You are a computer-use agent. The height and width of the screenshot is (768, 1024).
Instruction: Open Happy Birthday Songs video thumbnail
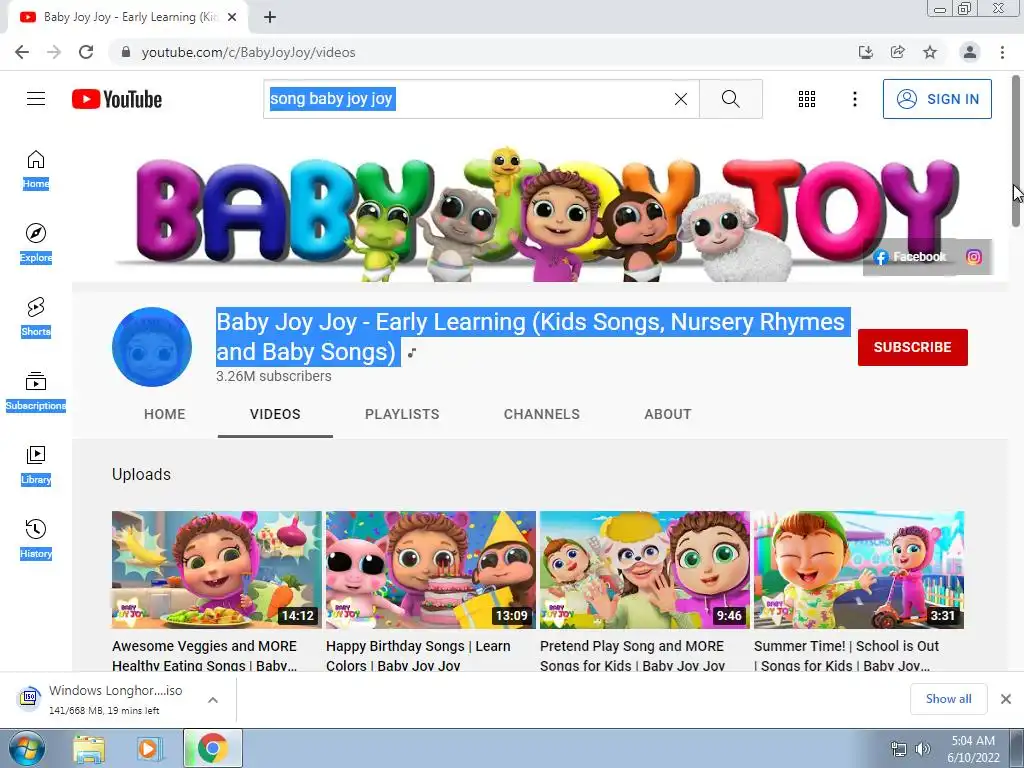(x=431, y=569)
